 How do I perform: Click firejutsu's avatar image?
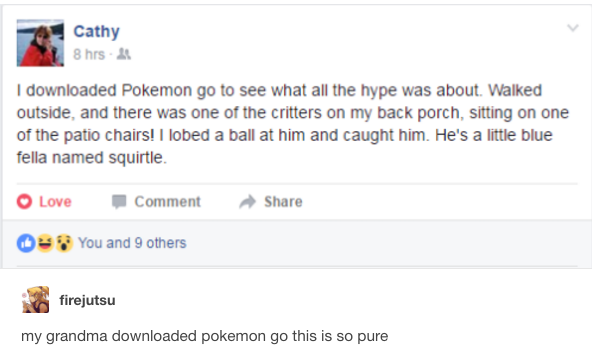[x=35, y=299]
